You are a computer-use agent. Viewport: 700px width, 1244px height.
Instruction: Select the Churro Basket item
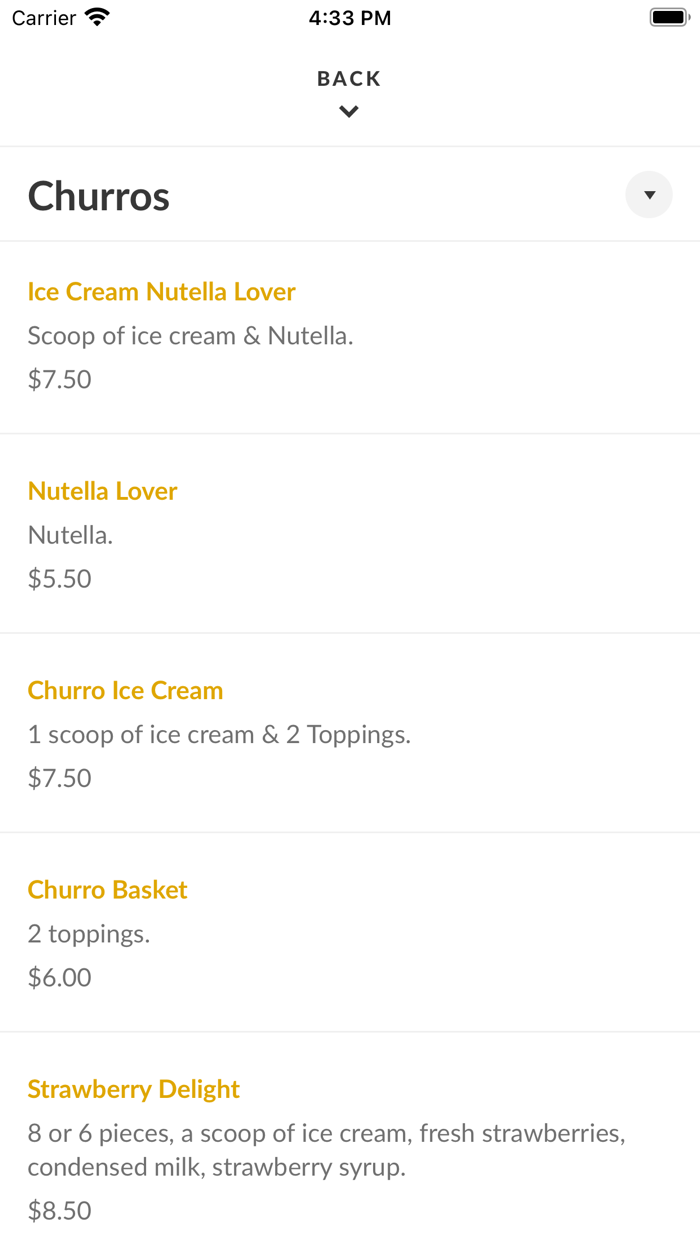[x=107, y=889]
